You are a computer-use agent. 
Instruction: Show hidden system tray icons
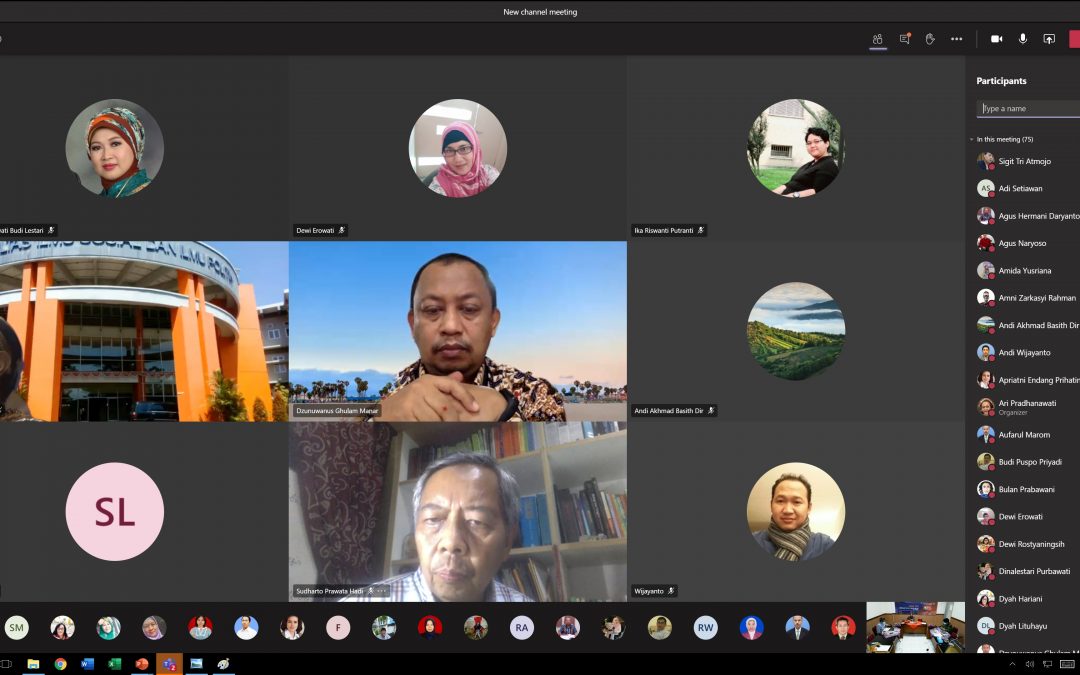(x=1012, y=664)
